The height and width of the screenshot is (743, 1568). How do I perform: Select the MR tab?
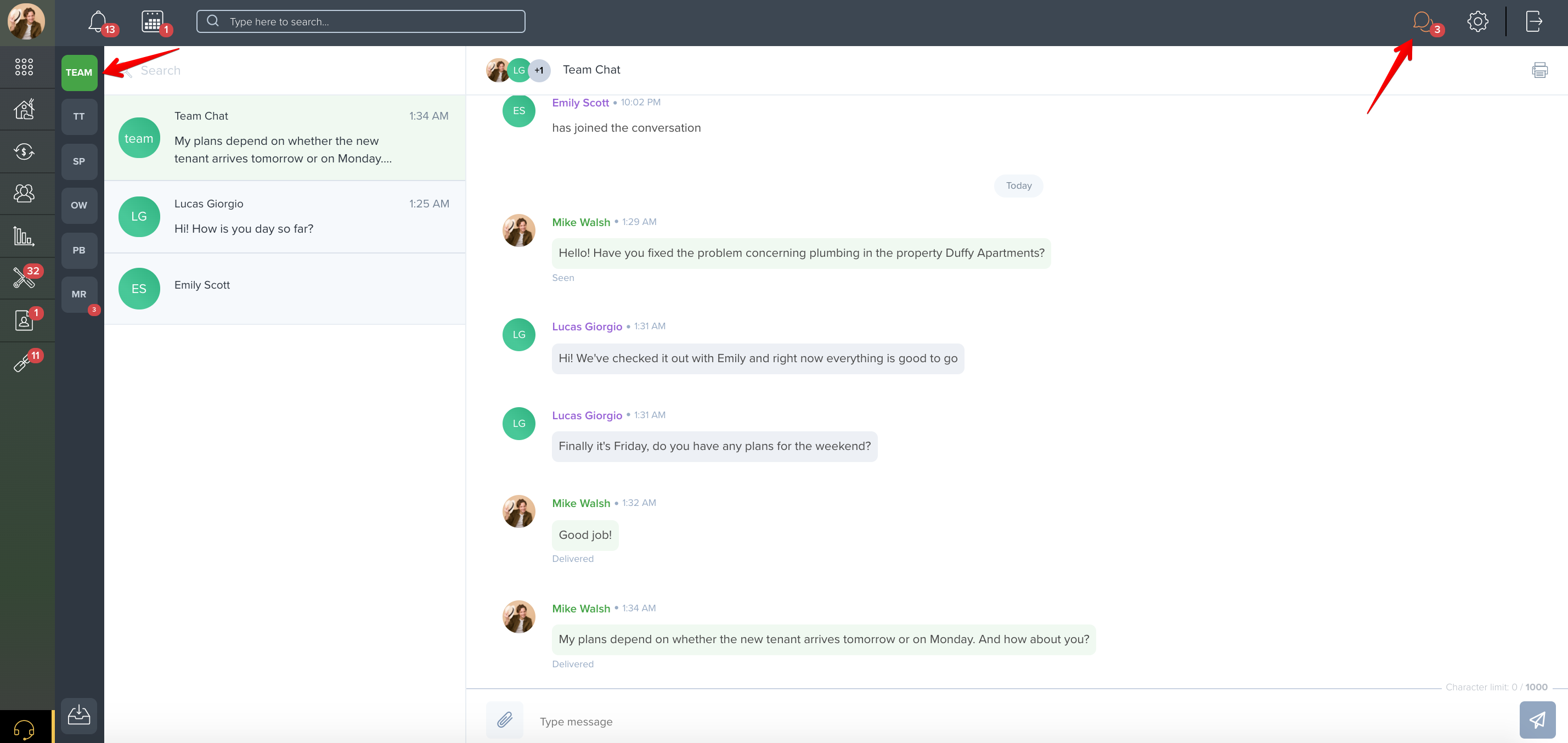(79, 295)
